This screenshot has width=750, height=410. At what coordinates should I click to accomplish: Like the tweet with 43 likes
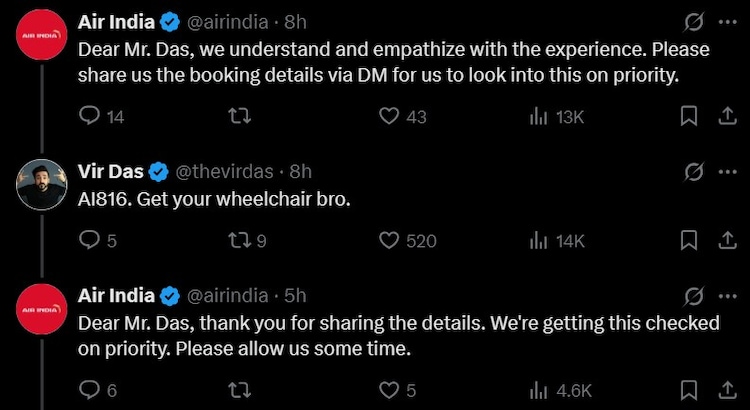pyautogui.click(x=390, y=117)
